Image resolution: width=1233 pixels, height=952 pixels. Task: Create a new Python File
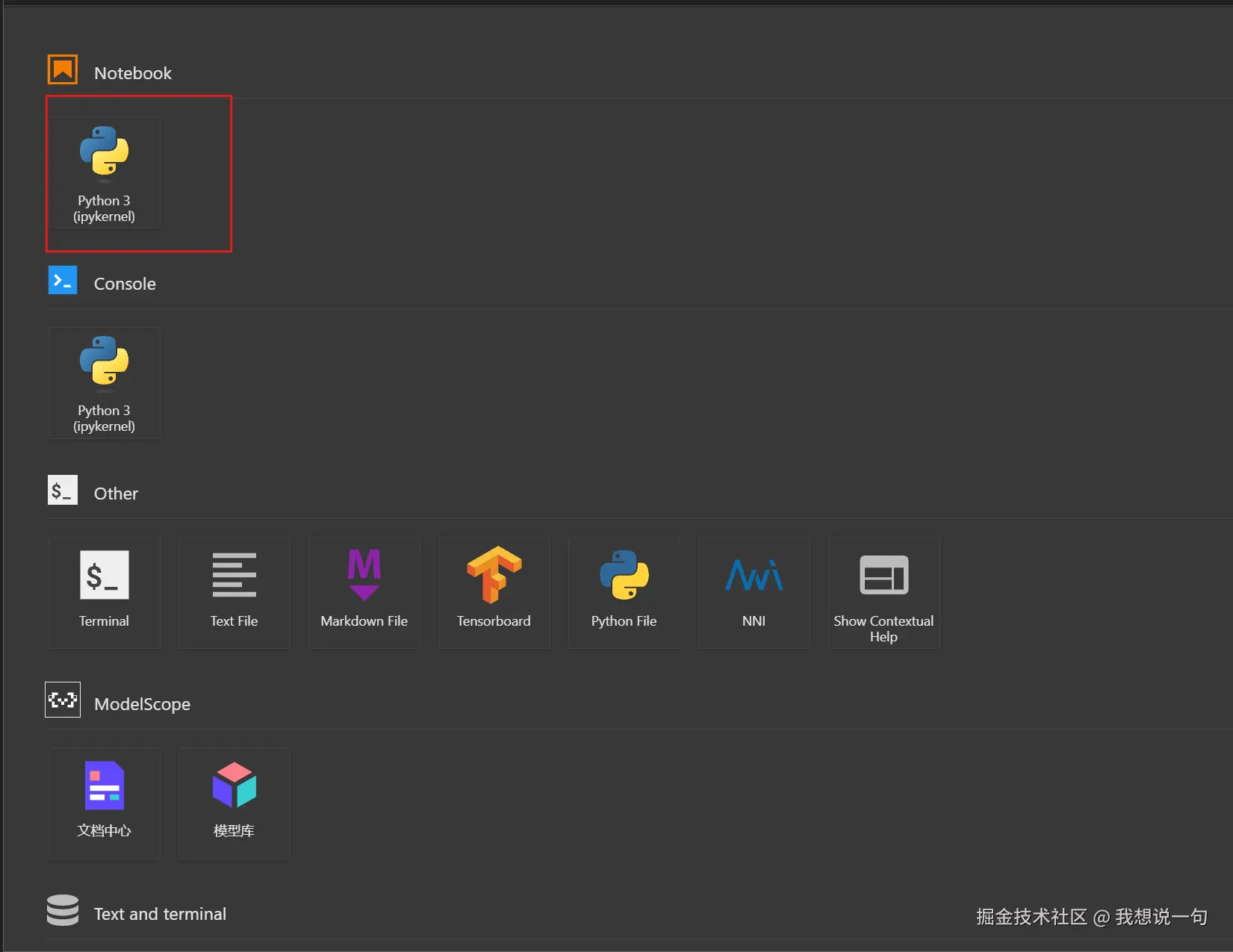coord(624,593)
